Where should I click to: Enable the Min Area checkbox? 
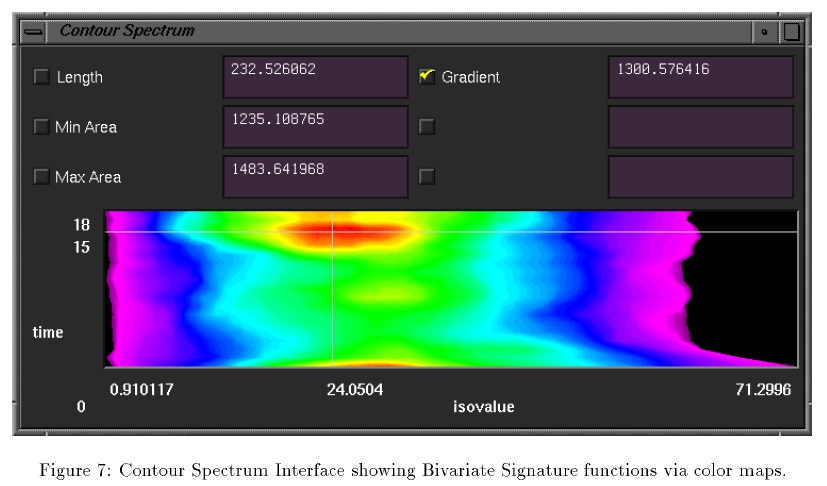click(x=42, y=127)
